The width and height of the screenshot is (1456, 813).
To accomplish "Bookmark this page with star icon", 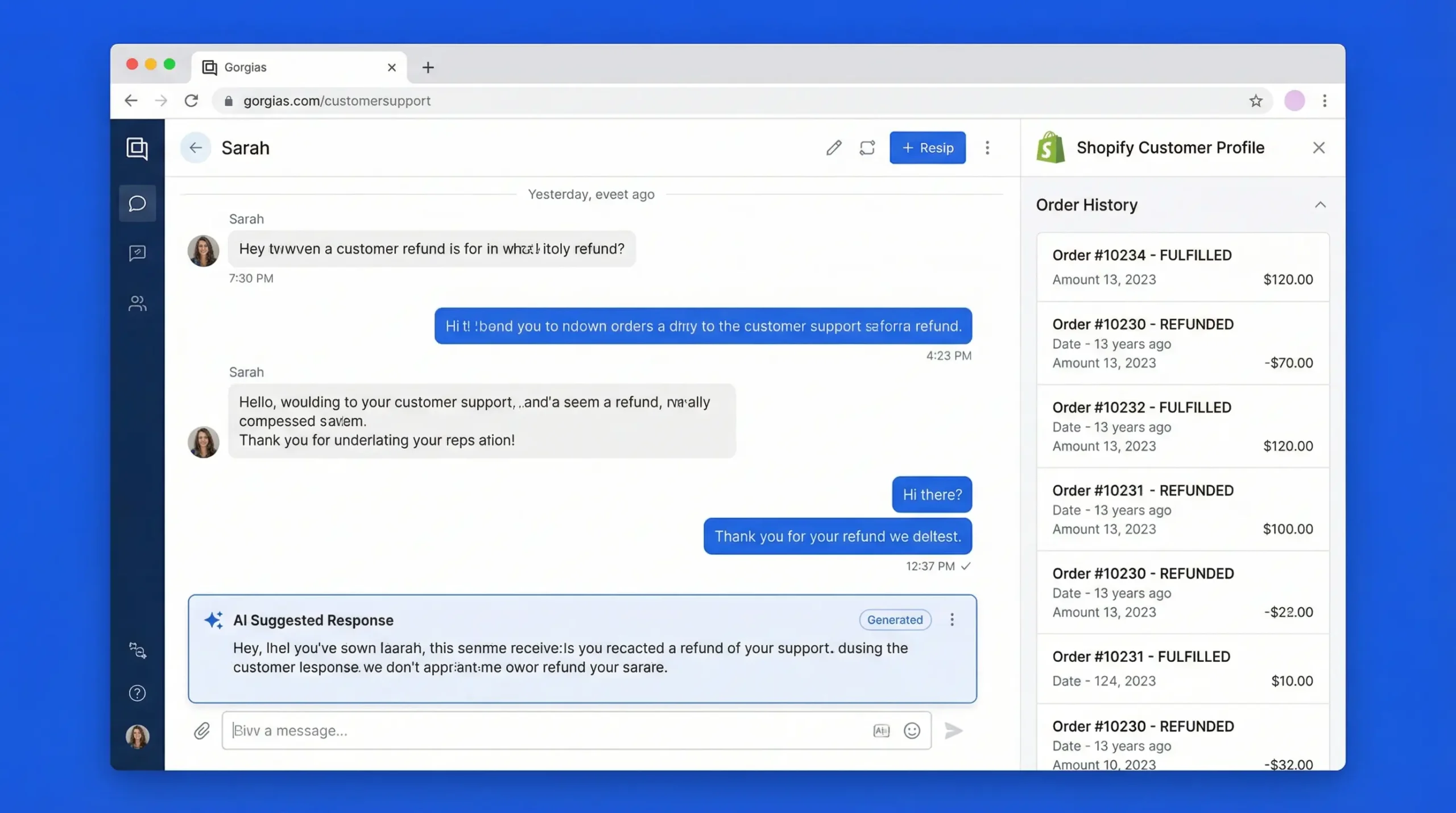I will pos(1256,101).
